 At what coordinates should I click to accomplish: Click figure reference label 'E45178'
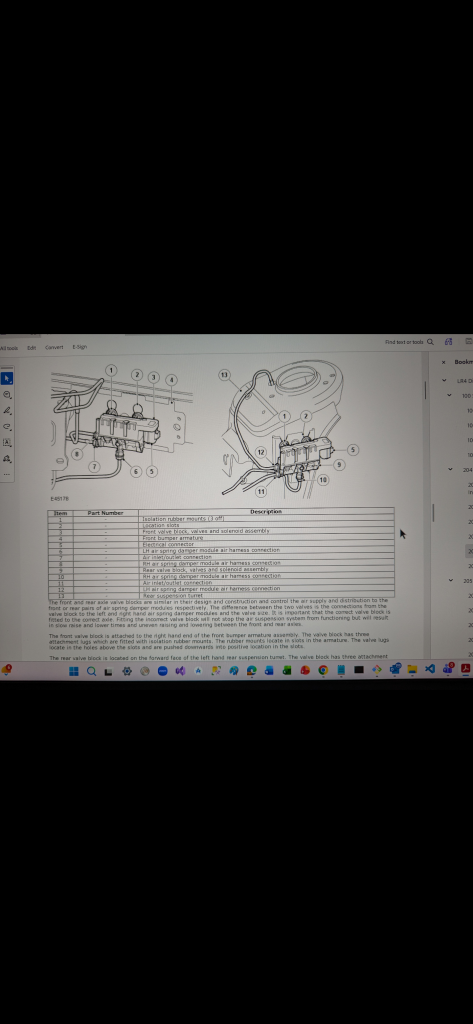coord(59,498)
